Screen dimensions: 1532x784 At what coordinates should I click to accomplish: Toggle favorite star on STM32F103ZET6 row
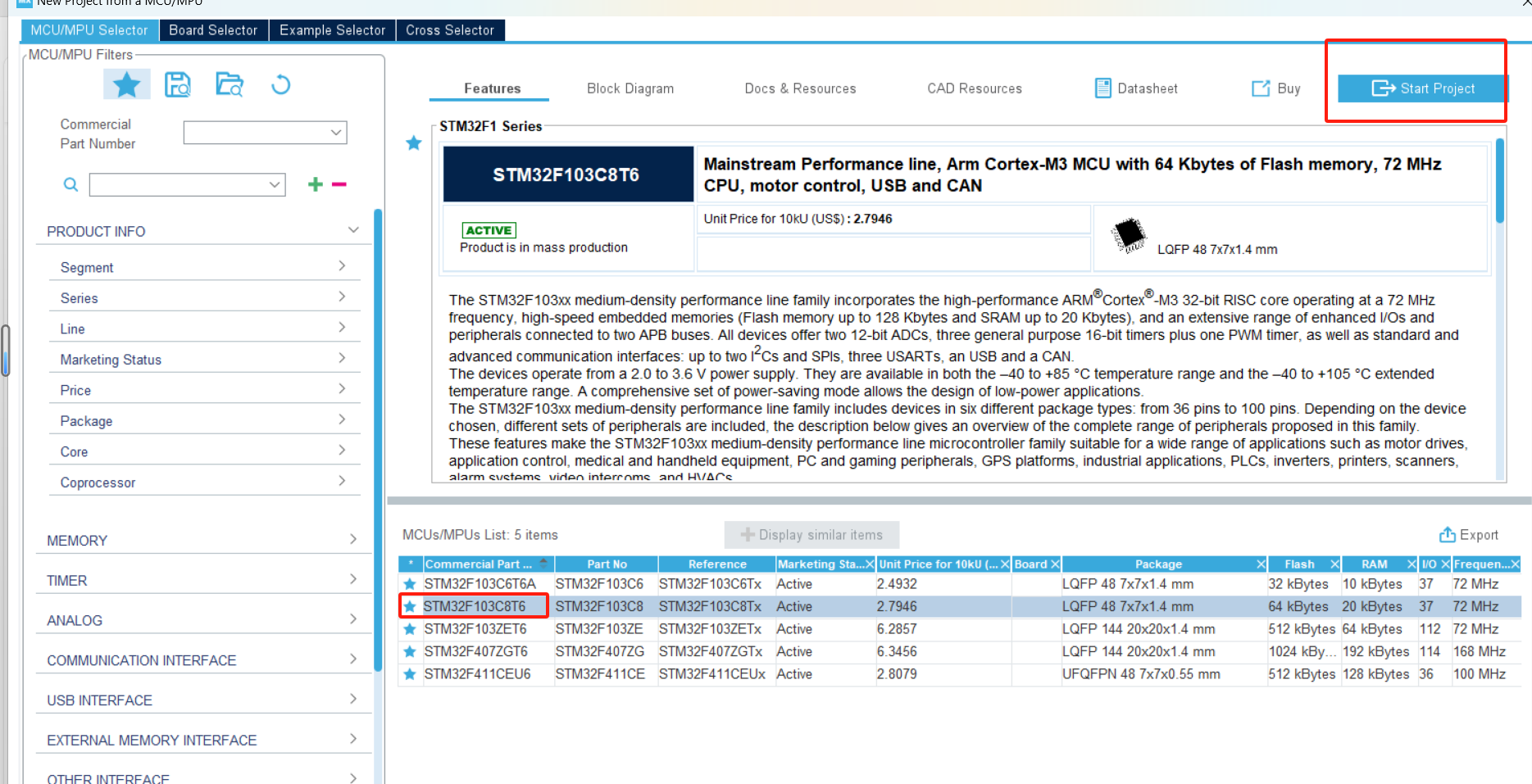pos(410,628)
